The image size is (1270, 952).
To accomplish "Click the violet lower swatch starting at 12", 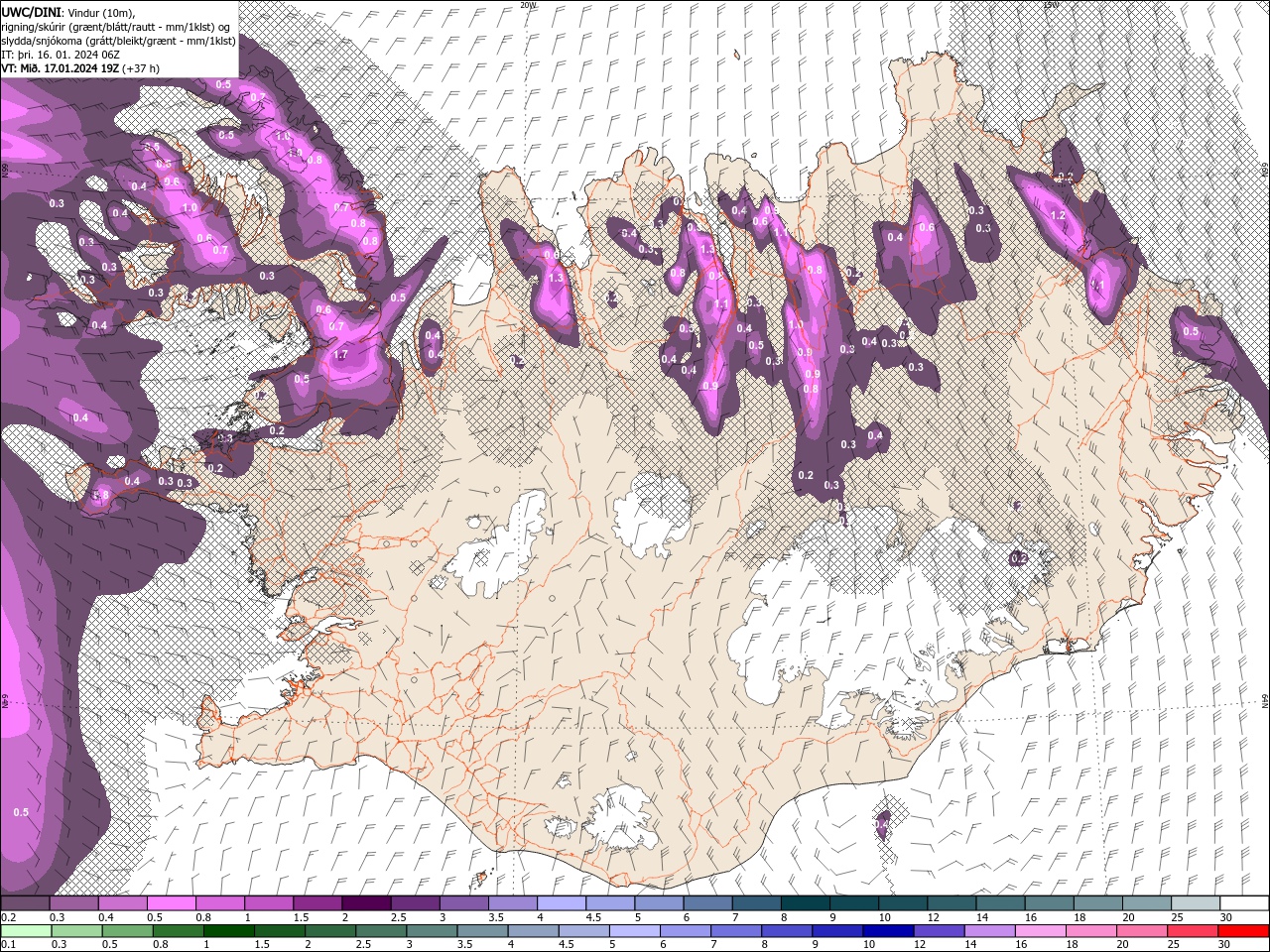I will [938, 930].
